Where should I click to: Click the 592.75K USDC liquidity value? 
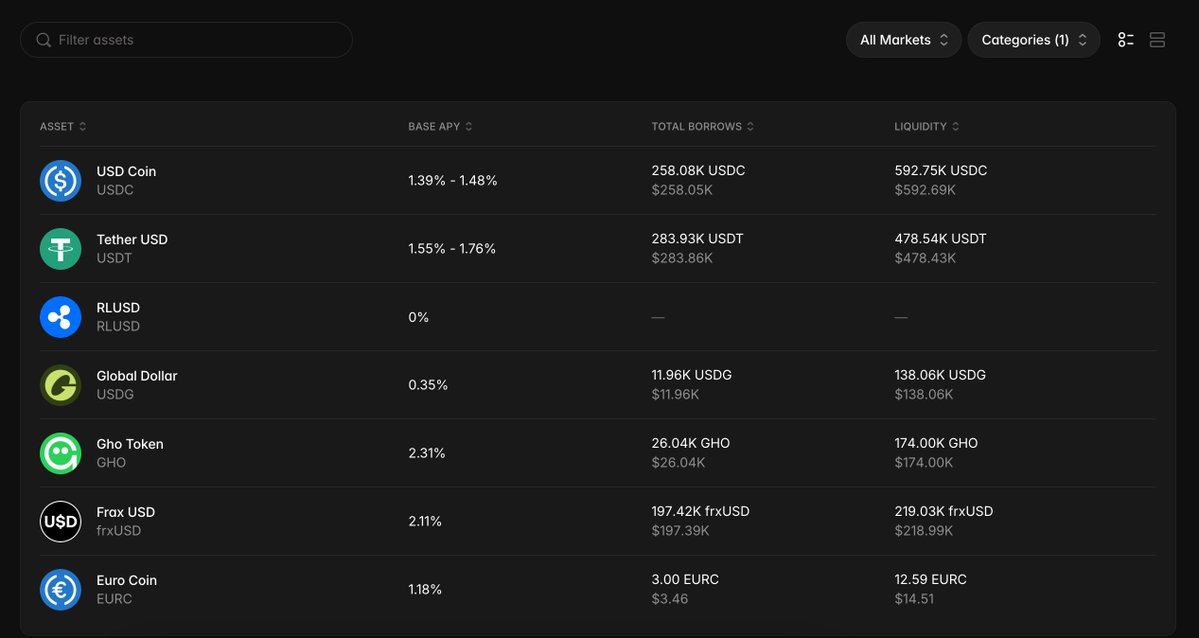click(941, 171)
